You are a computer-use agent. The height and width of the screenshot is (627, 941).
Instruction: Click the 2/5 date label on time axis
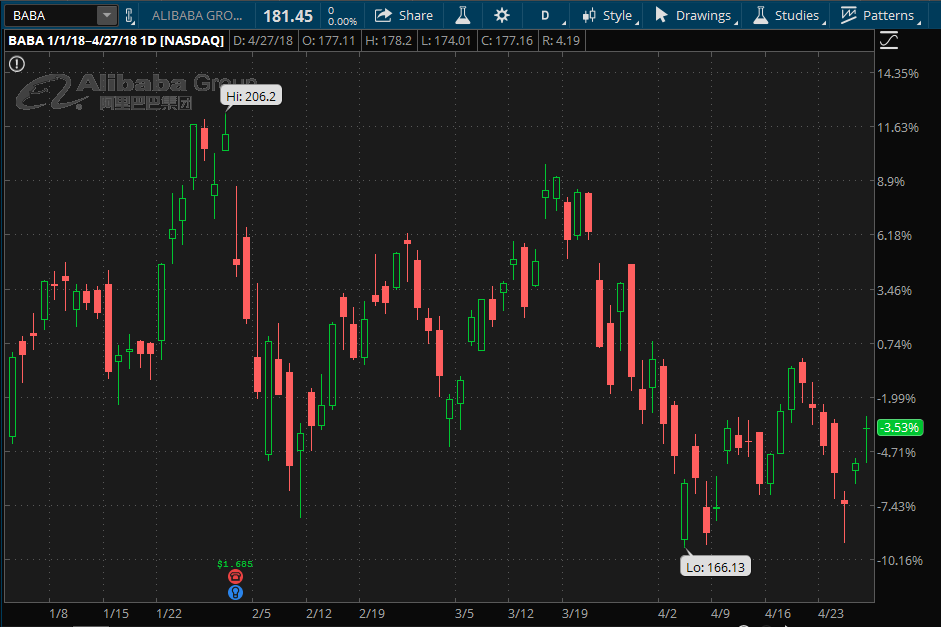[x=261, y=614]
